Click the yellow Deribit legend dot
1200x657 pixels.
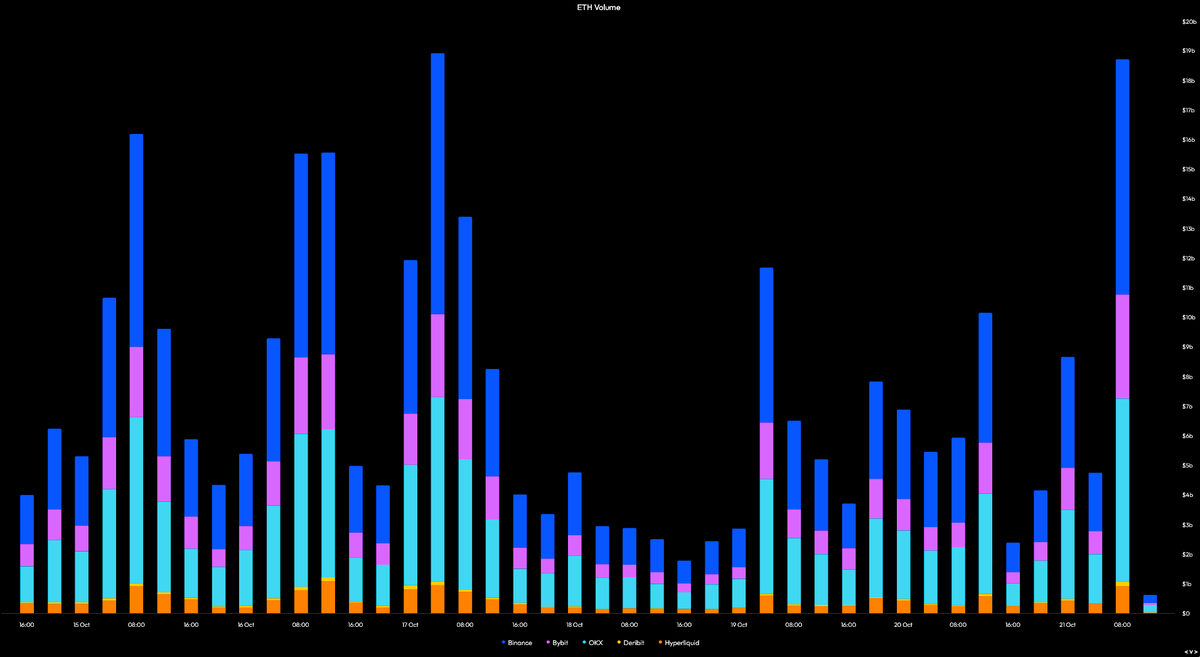(x=618, y=643)
